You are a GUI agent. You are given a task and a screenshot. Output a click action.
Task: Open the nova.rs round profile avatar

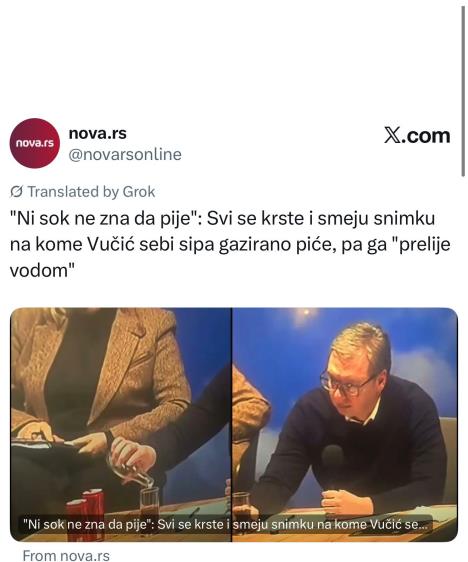[34, 143]
